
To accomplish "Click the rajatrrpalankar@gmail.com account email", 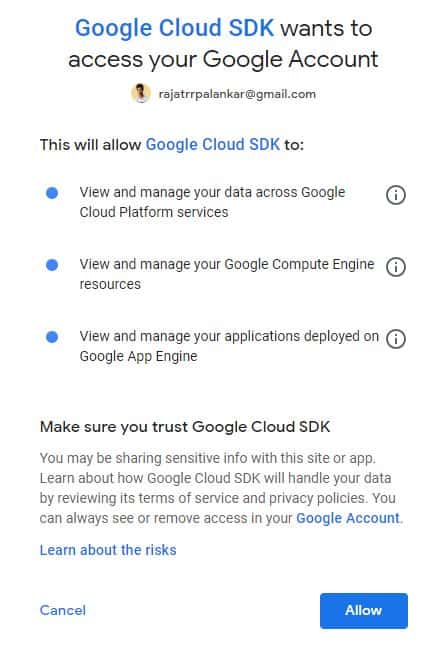I will click(237, 94).
